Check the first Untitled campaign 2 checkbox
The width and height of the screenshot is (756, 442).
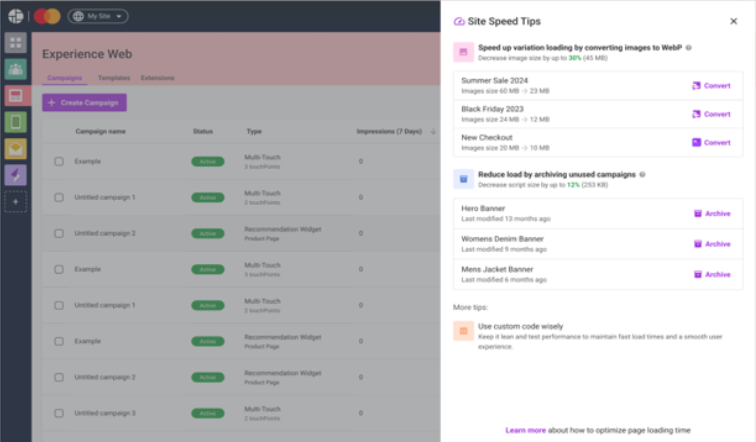click(x=59, y=233)
